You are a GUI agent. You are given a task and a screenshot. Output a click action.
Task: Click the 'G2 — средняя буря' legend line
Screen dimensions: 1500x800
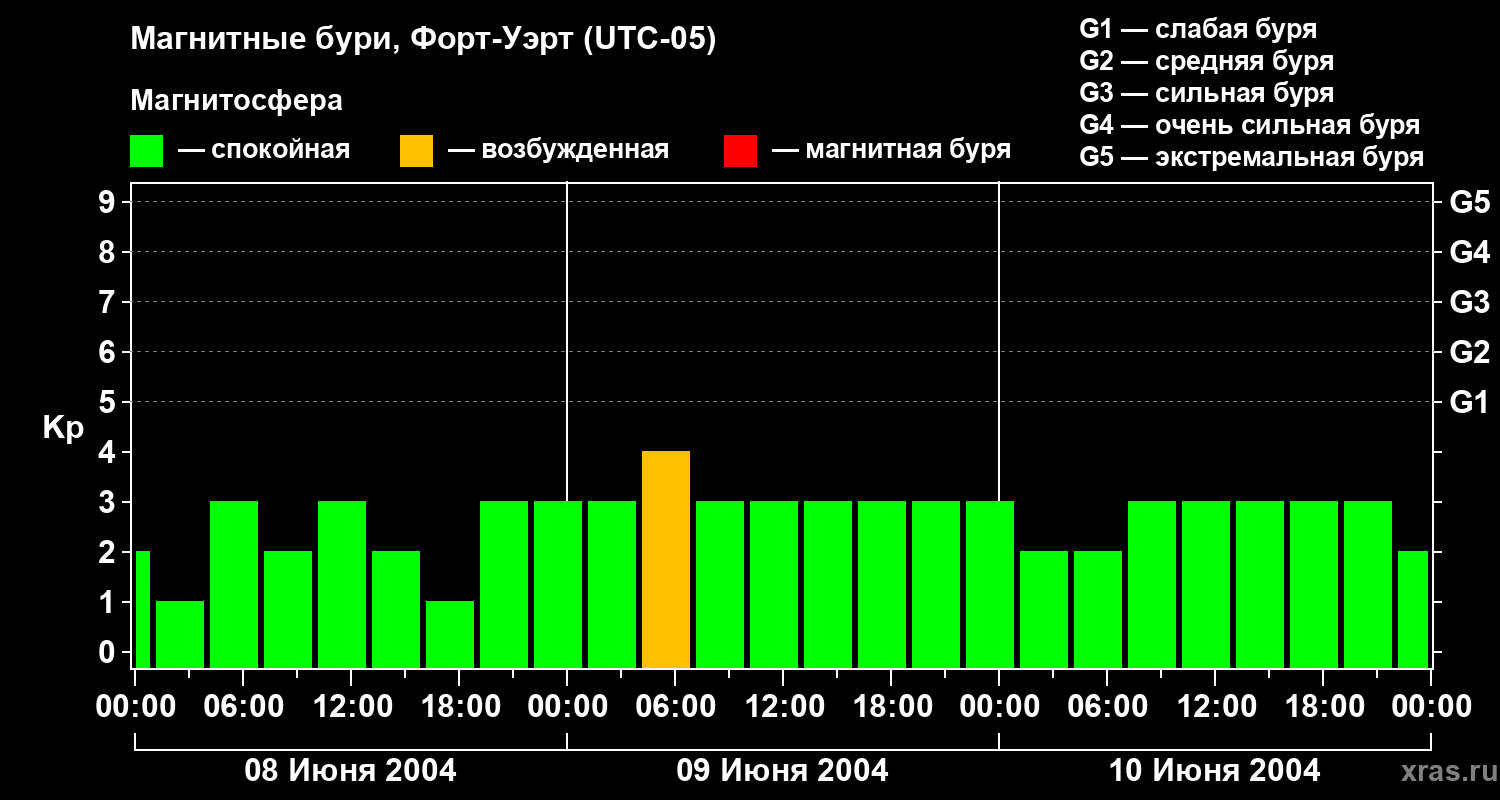click(x=1206, y=61)
